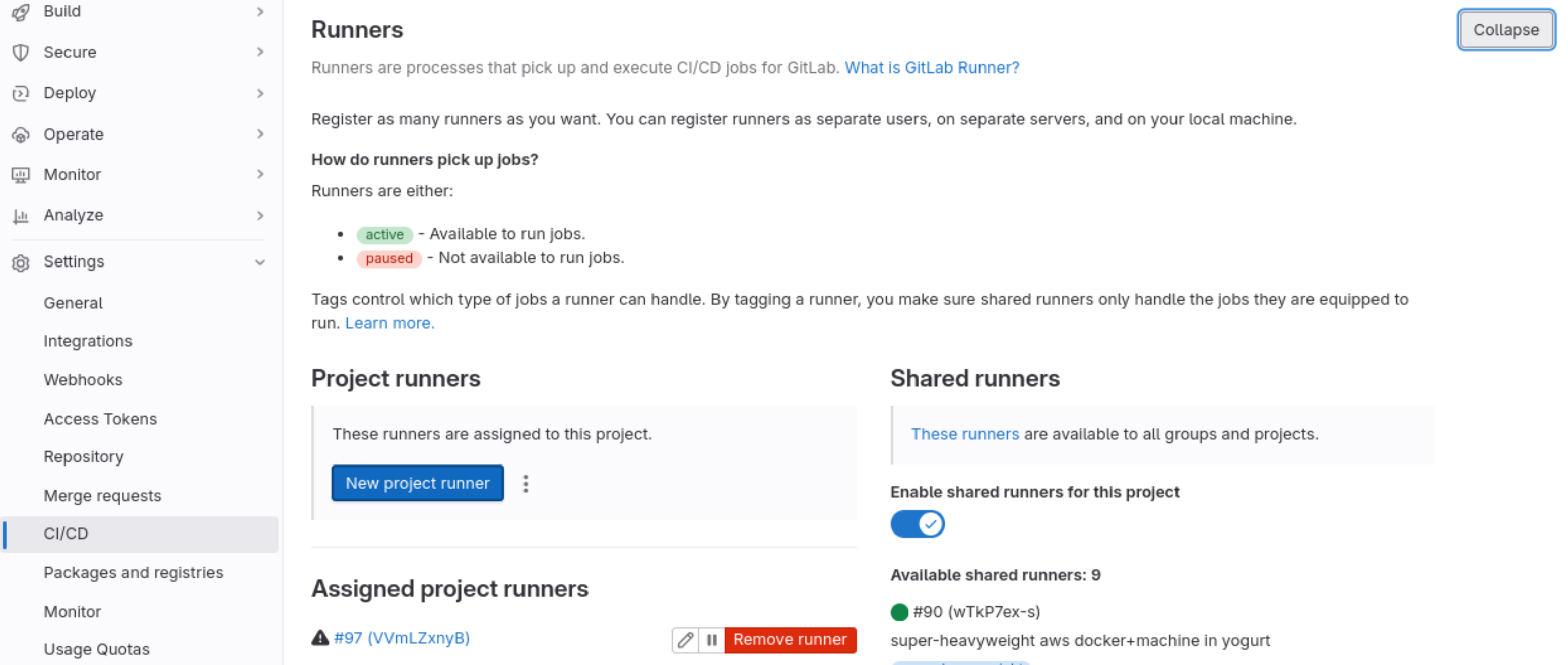Screen dimensions: 1568x665
Task: Go to Access Tokens settings
Action: (100, 419)
